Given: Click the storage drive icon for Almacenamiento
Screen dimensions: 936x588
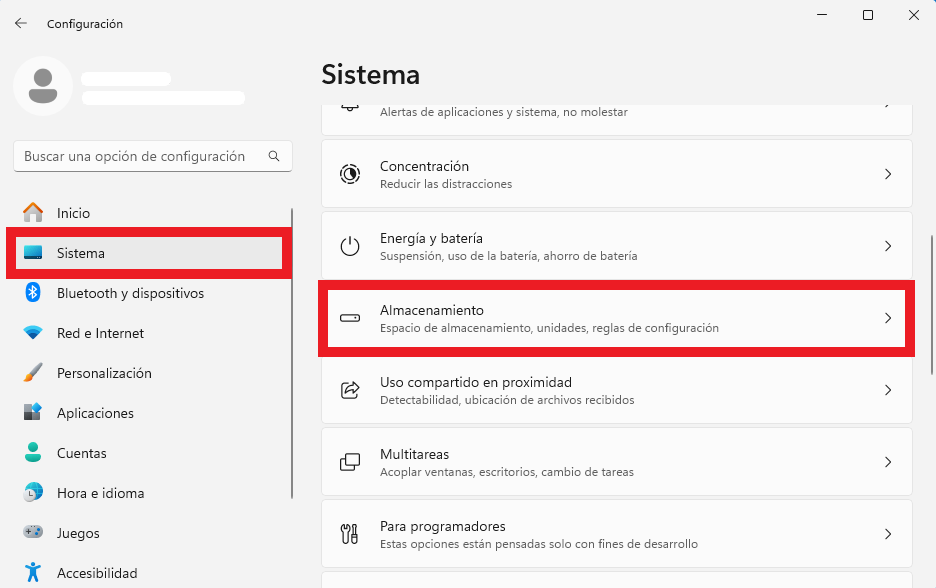Looking at the screenshot, I should pos(350,318).
